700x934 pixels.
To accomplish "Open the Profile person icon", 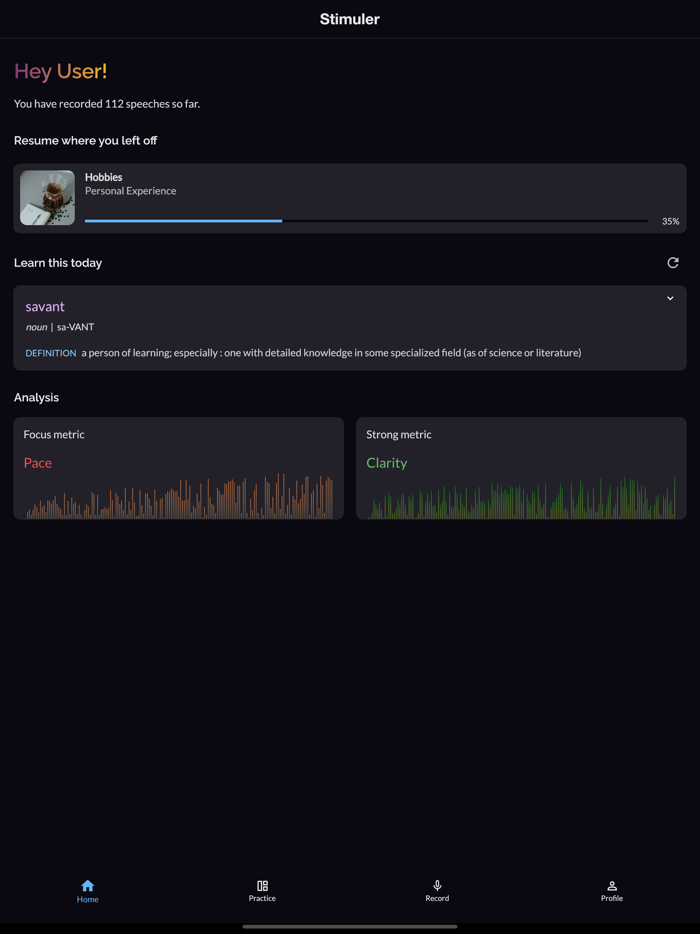I will [x=612, y=886].
